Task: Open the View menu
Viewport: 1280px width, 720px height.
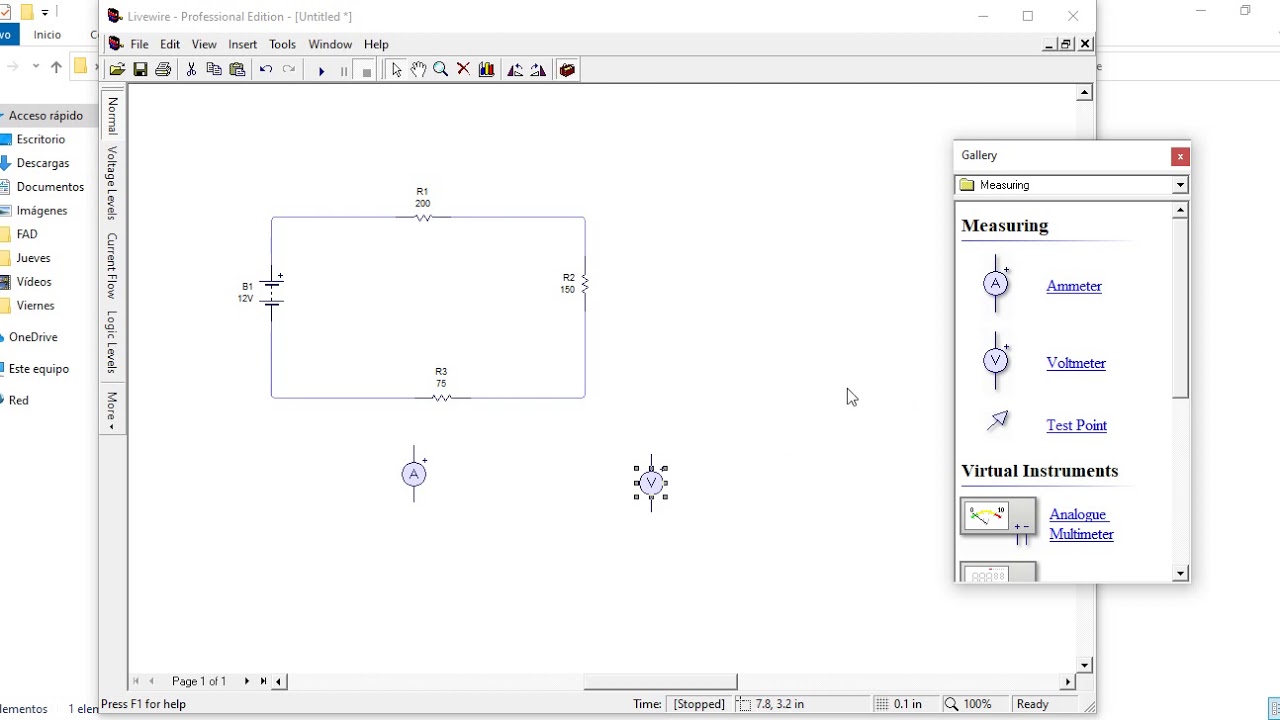Action: point(204,44)
